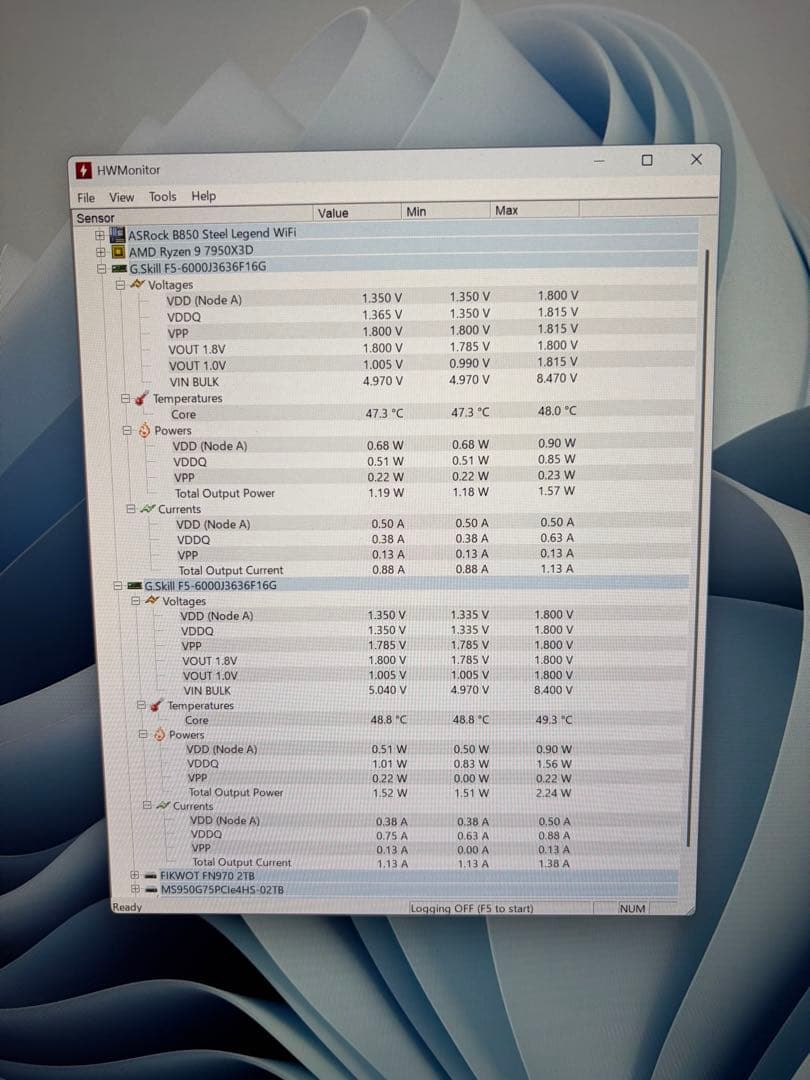Collapse the second G.Skill F5-6000J3636F16G node
The image size is (810, 1080).
[118, 585]
